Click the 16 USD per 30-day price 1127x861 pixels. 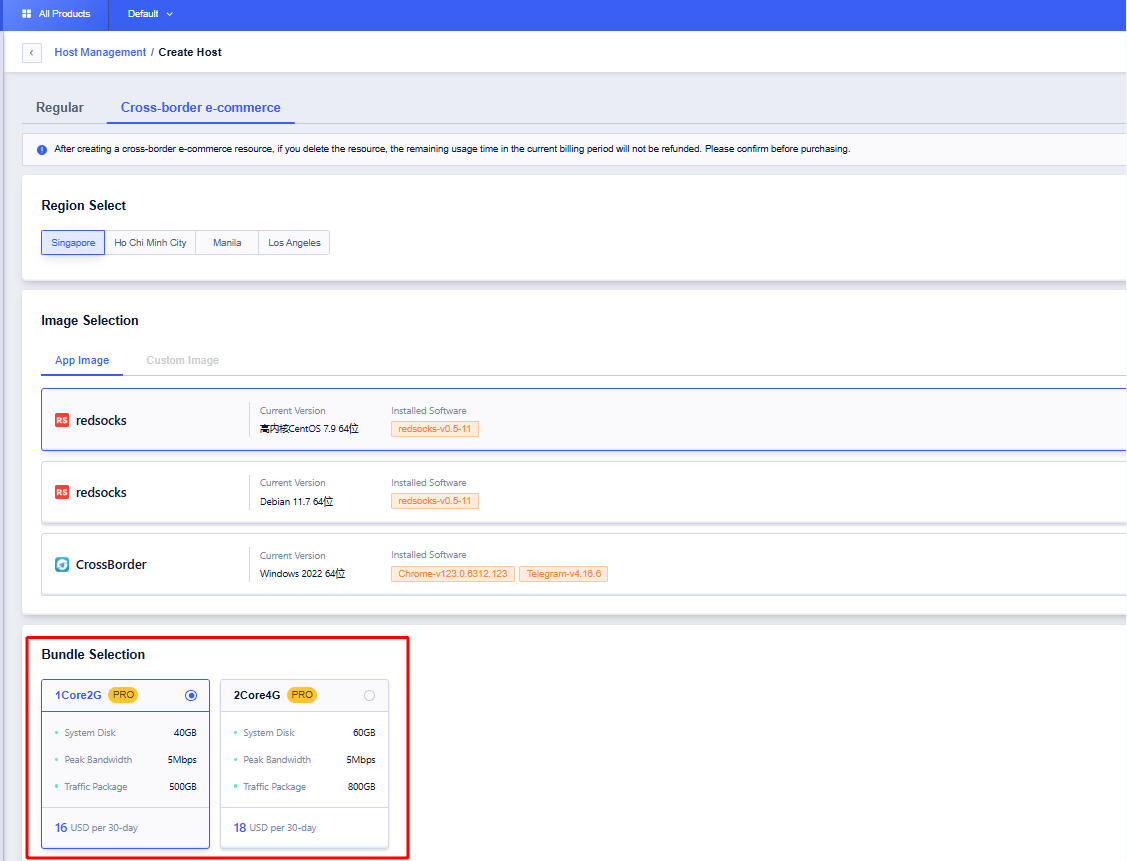coord(96,828)
